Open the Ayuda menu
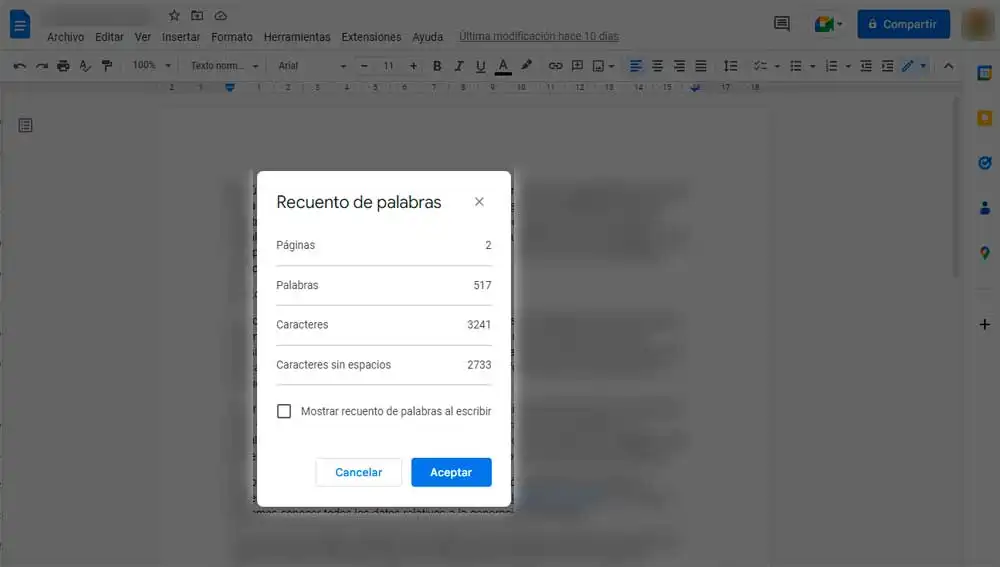 coord(427,37)
